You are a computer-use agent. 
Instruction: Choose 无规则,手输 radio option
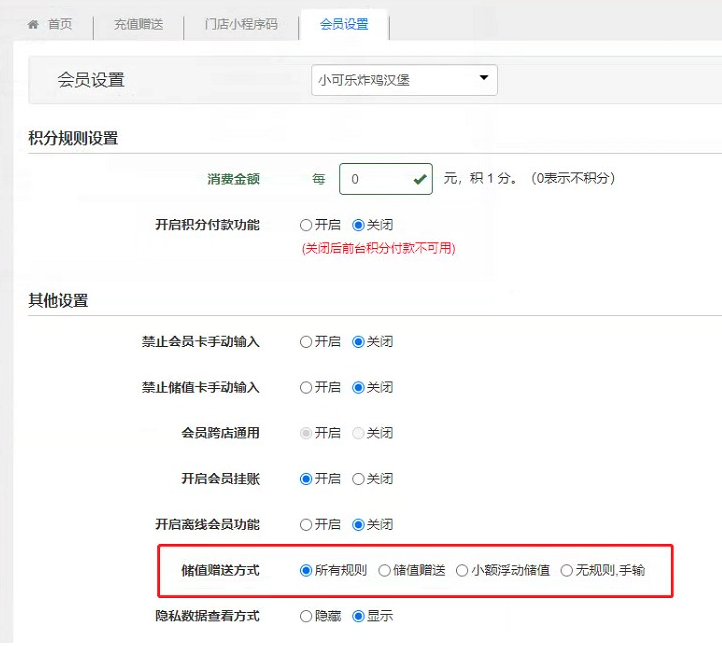567,570
